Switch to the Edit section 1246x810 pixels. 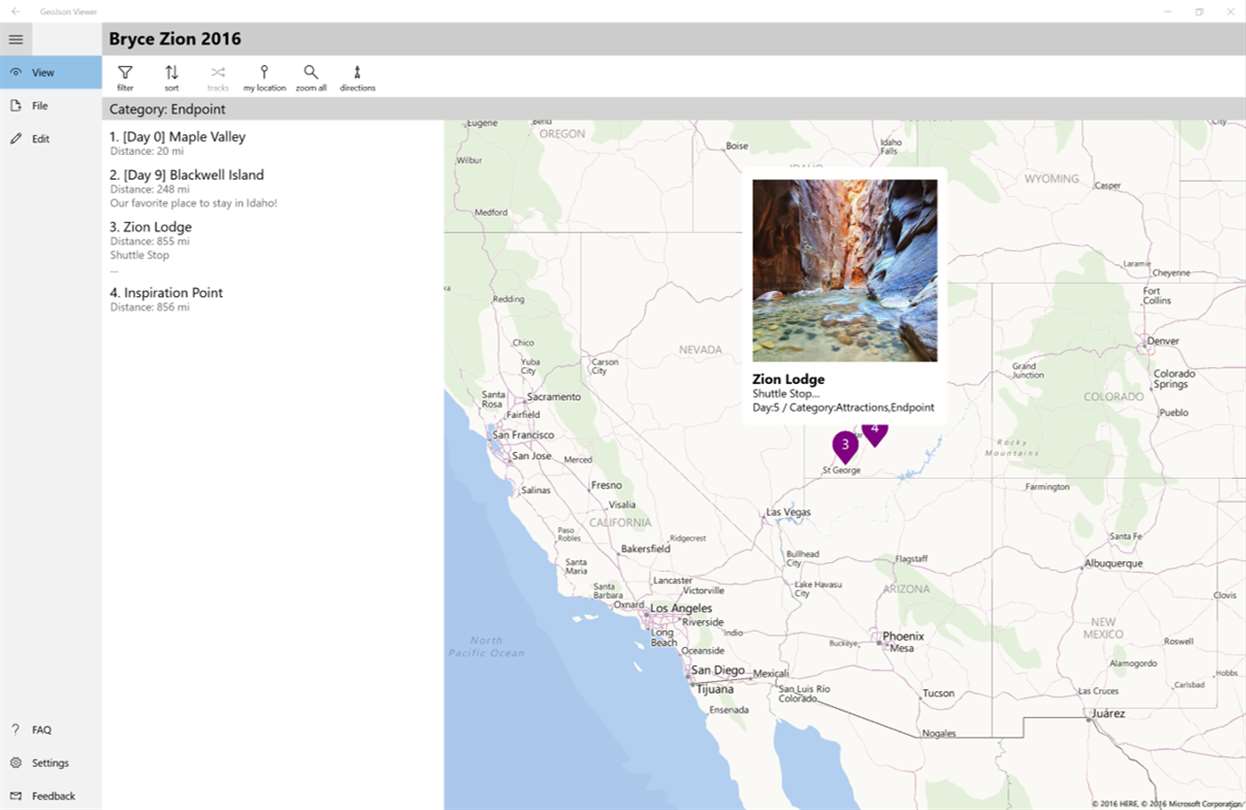point(40,139)
